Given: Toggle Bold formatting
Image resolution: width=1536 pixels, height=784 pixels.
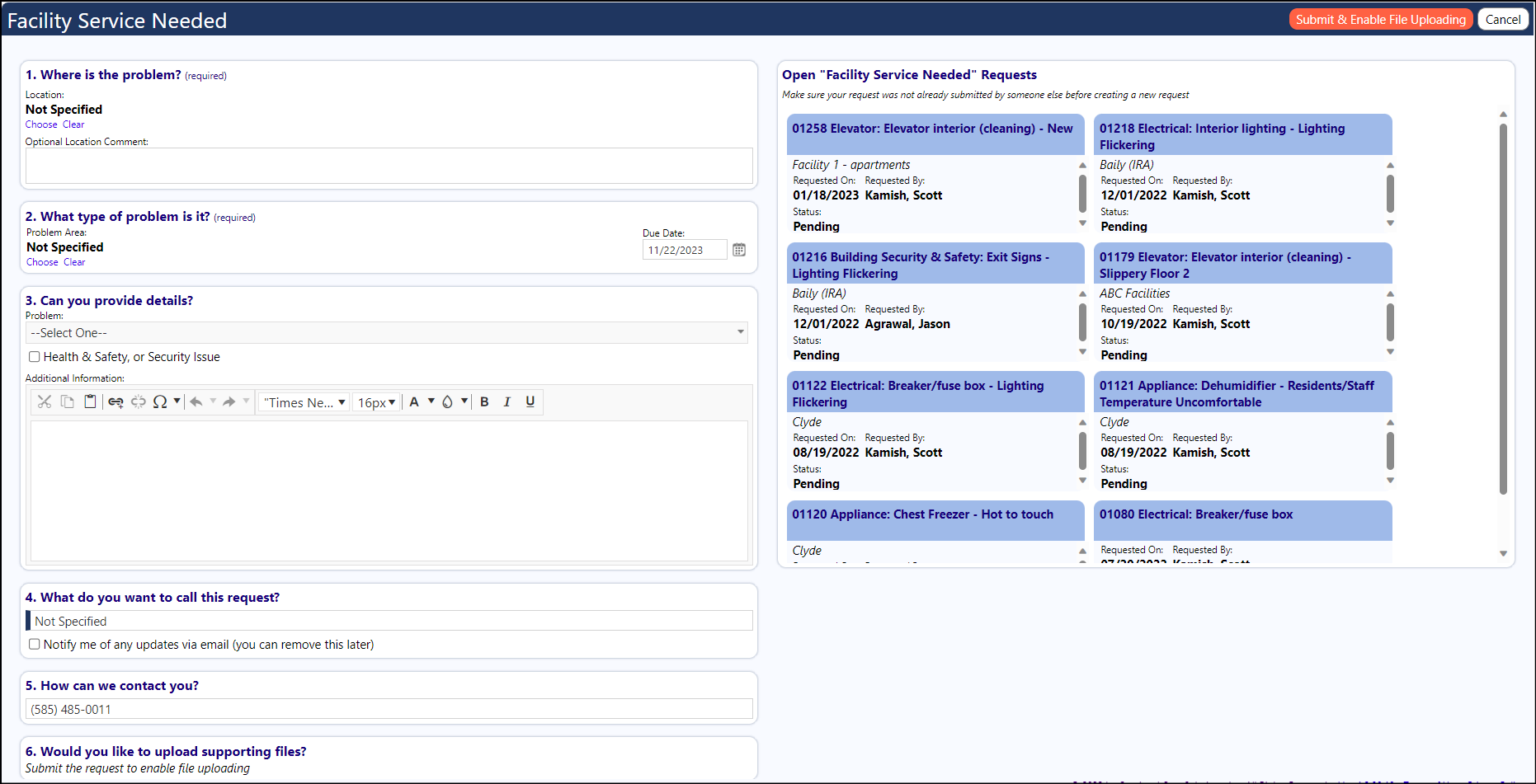Looking at the screenshot, I should 484,401.
